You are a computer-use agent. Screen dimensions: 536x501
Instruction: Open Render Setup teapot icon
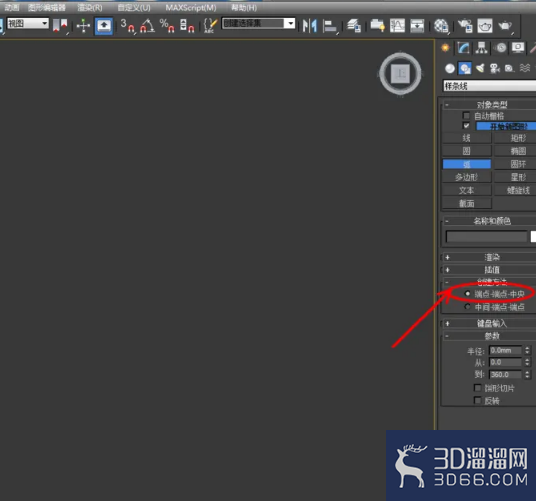[x=465, y=26]
